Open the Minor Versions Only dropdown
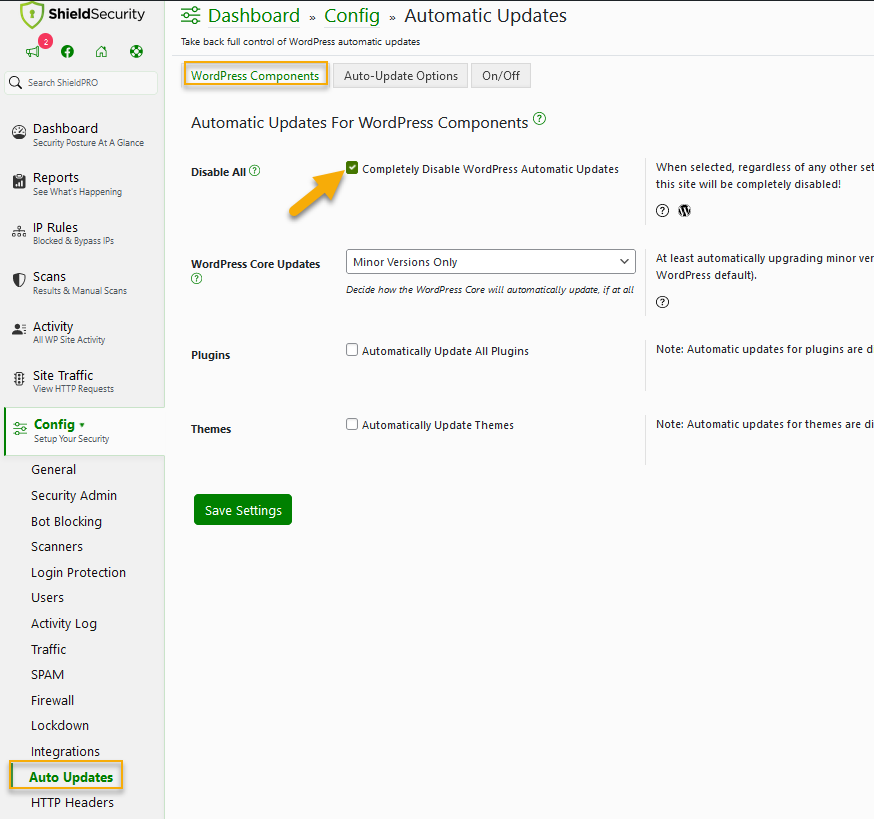This screenshot has height=819, width=874. tap(491, 261)
